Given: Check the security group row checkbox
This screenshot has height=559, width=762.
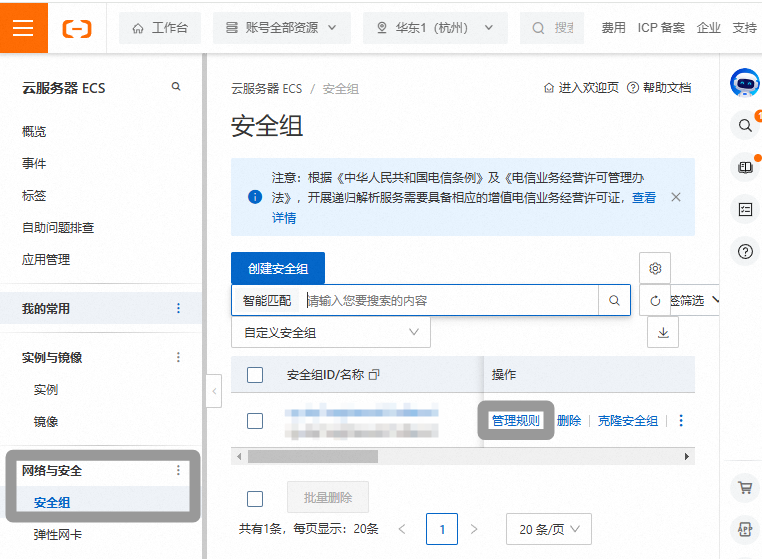Looking at the screenshot, I should pyautogui.click(x=255, y=421).
